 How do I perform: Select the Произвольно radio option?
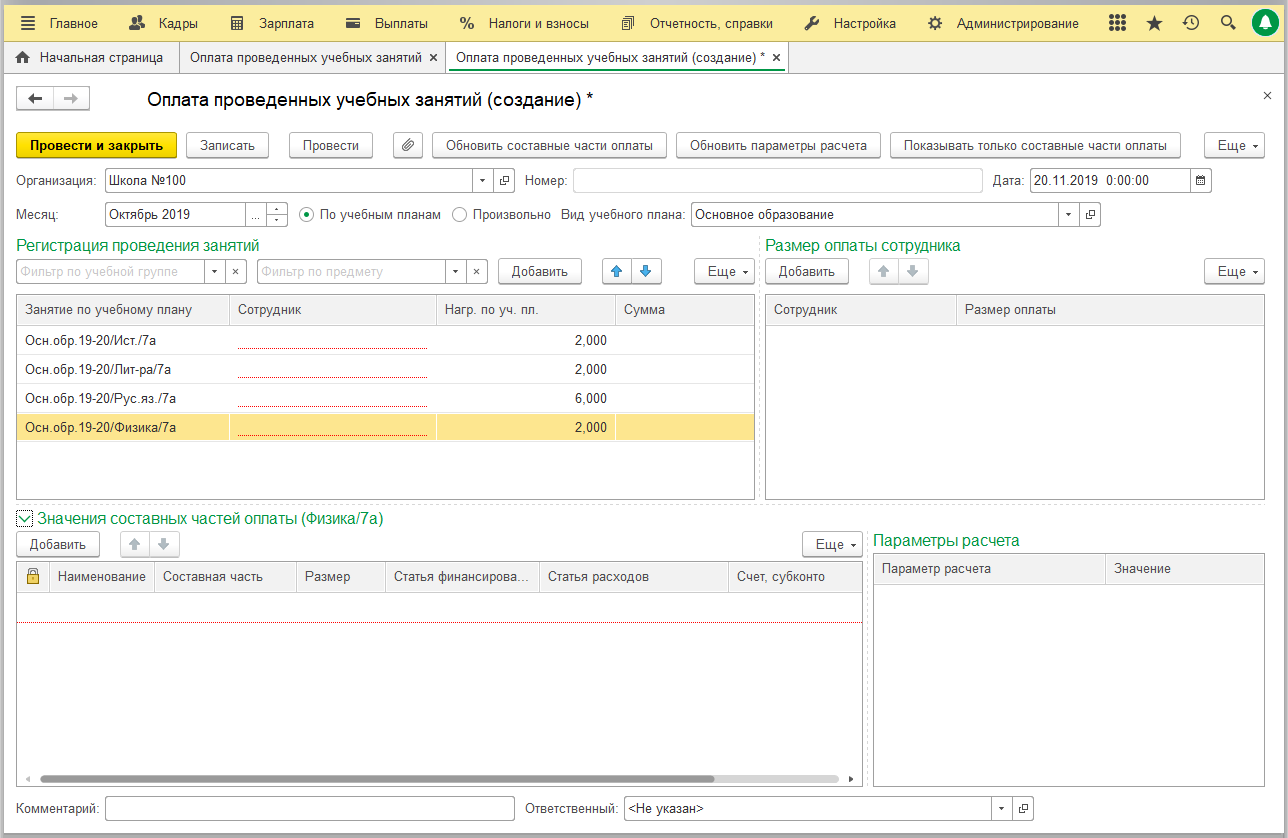pyautogui.click(x=459, y=214)
